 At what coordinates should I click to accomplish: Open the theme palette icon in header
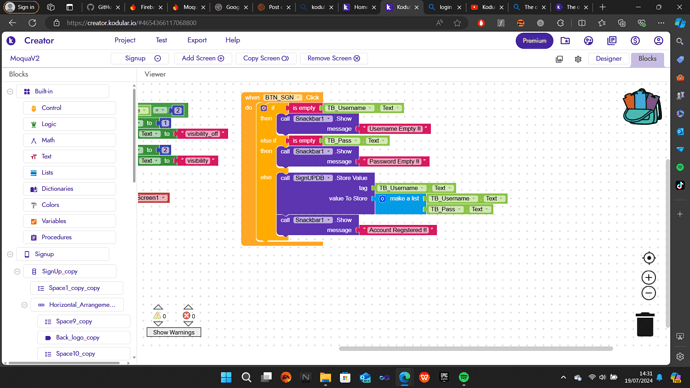[588, 40]
